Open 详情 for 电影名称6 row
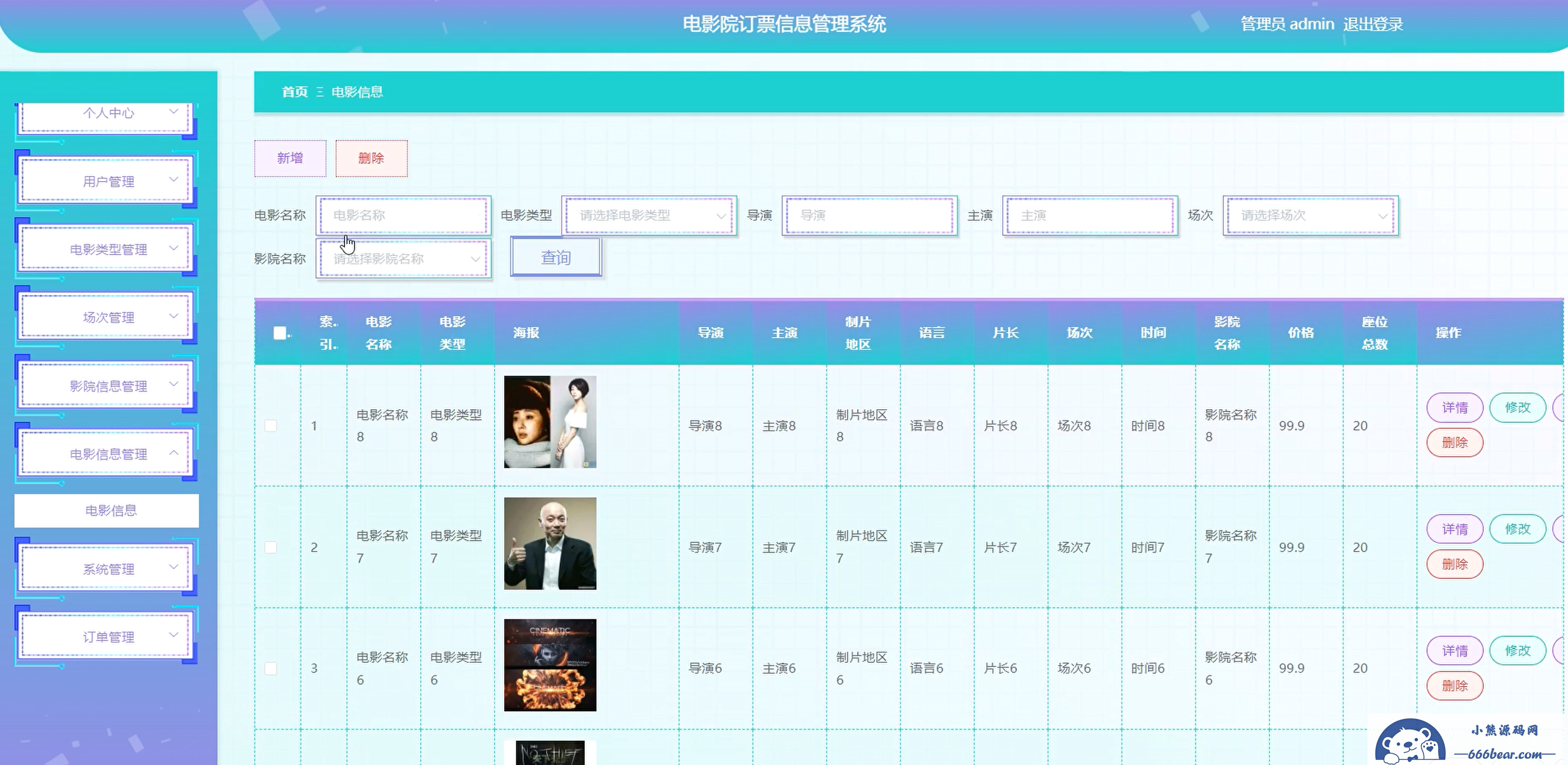 coord(1455,651)
